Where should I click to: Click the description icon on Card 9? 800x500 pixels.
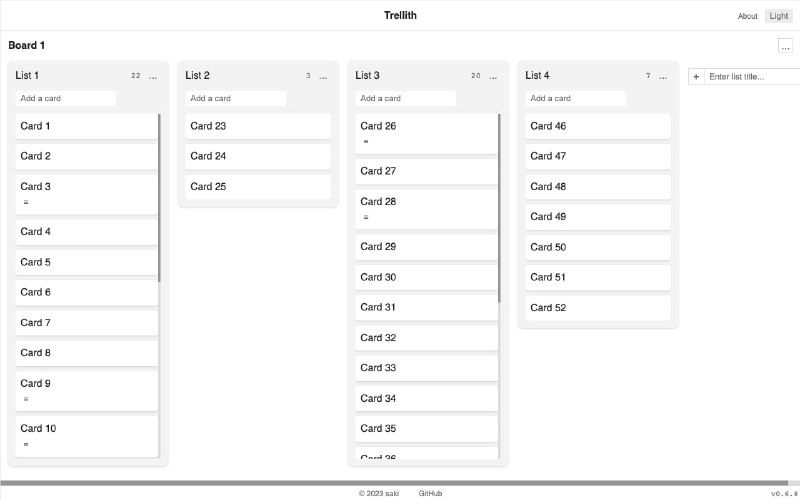coord(26,400)
